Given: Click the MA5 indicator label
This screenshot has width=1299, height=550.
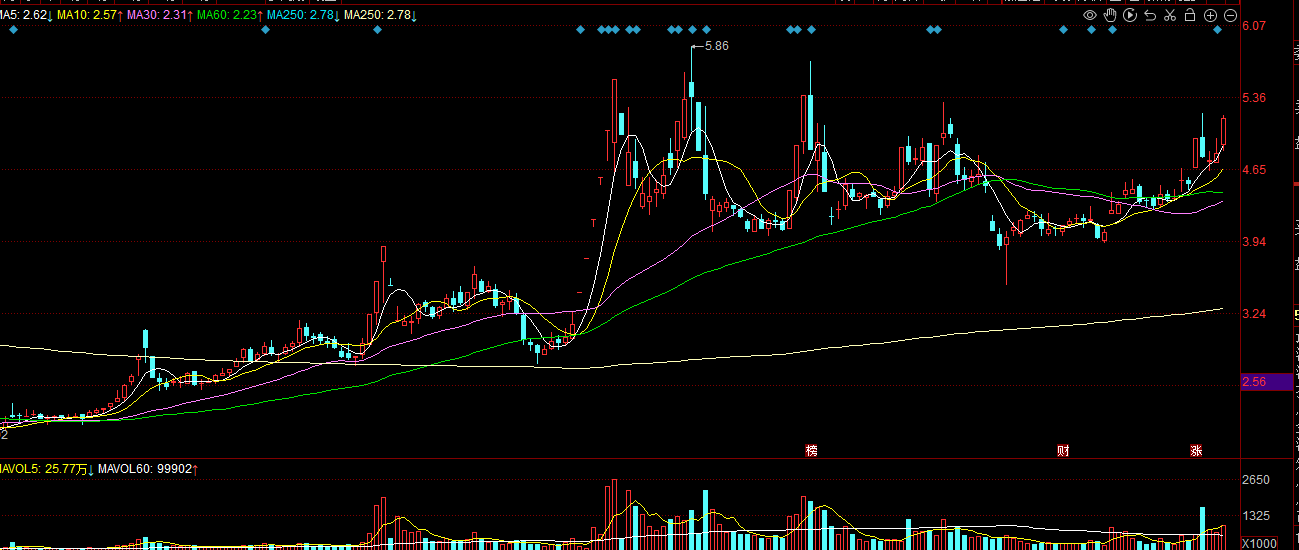Looking at the screenshot, I should [26, 16].
